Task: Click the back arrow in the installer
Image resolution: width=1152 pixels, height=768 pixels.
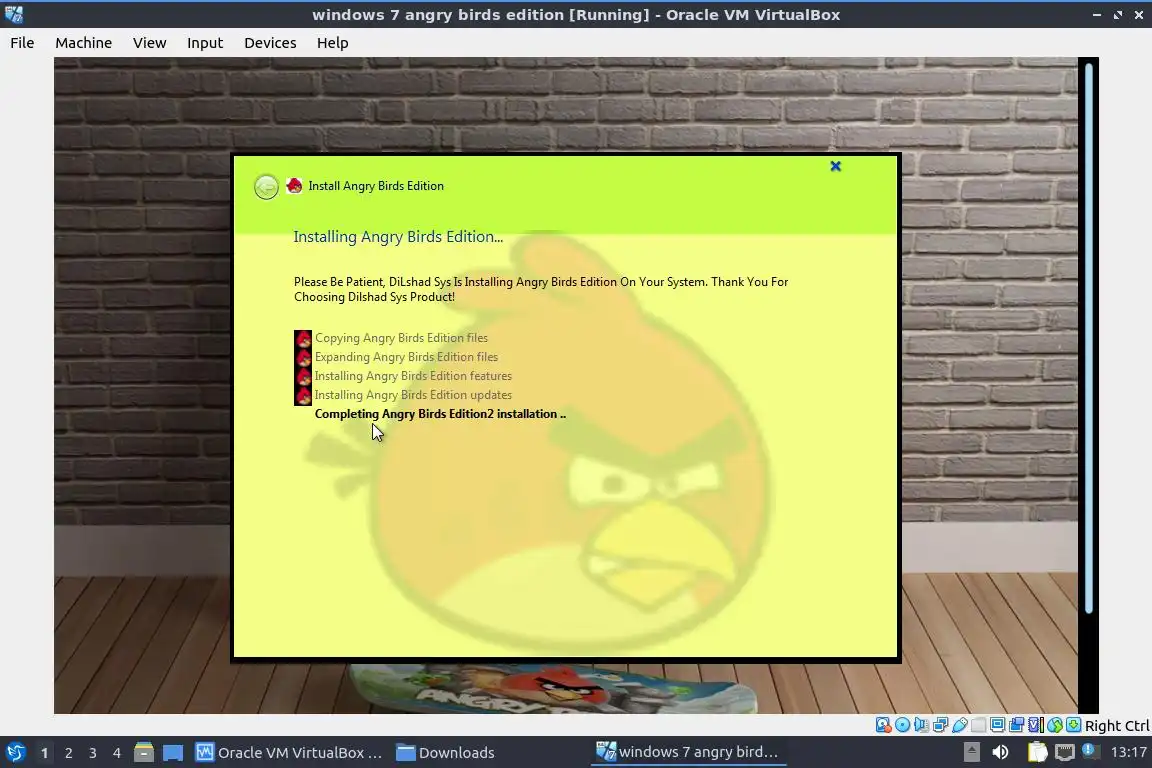Action: pyautogui.click(x=266, y=187)
